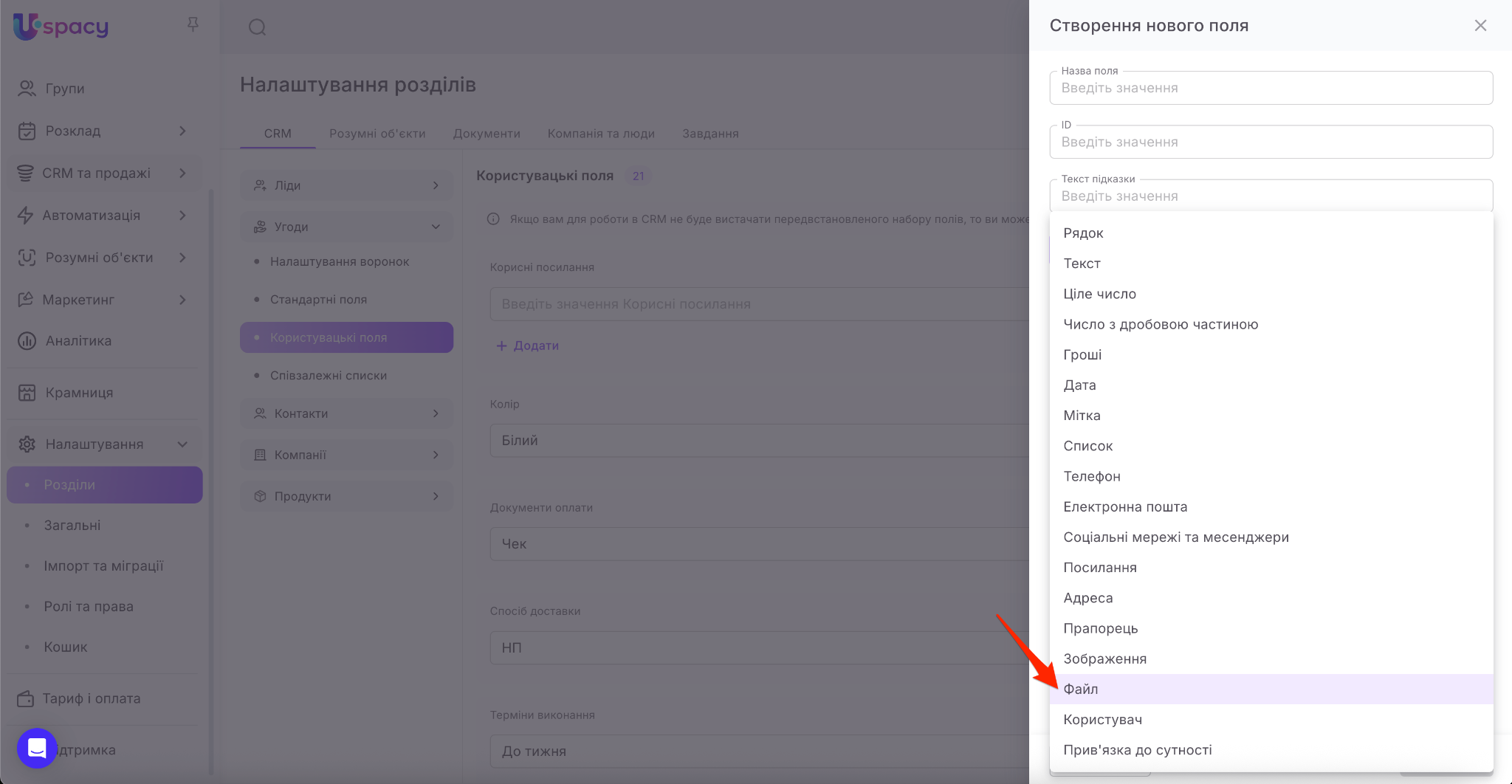
Task: Open Аналітика from sidebar
Action: [78, 341]
